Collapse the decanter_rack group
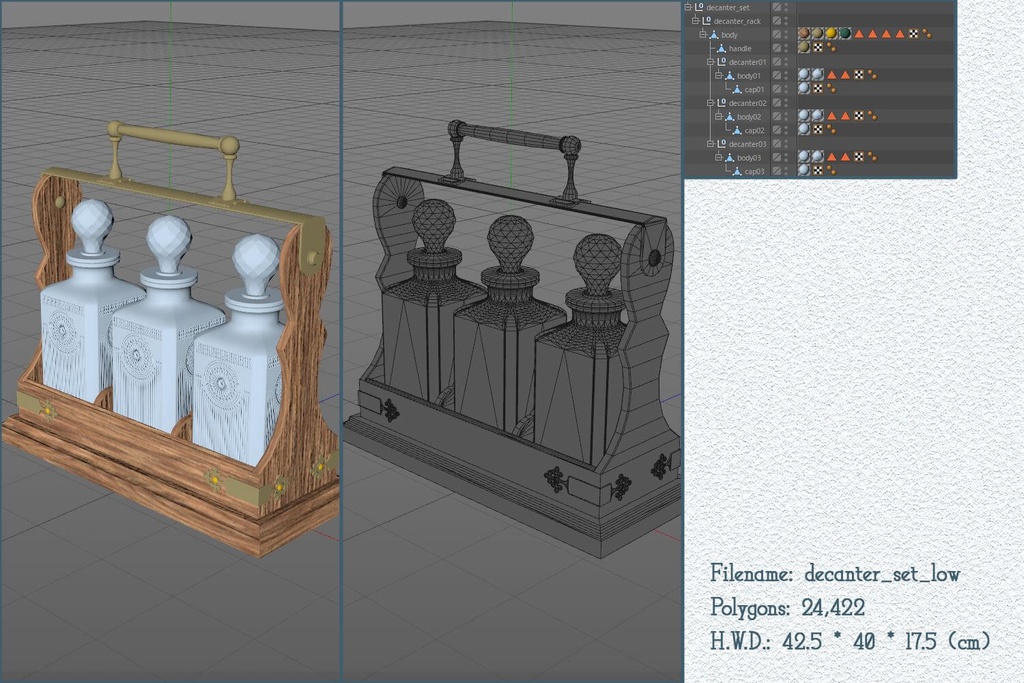 tap(696, 21)
